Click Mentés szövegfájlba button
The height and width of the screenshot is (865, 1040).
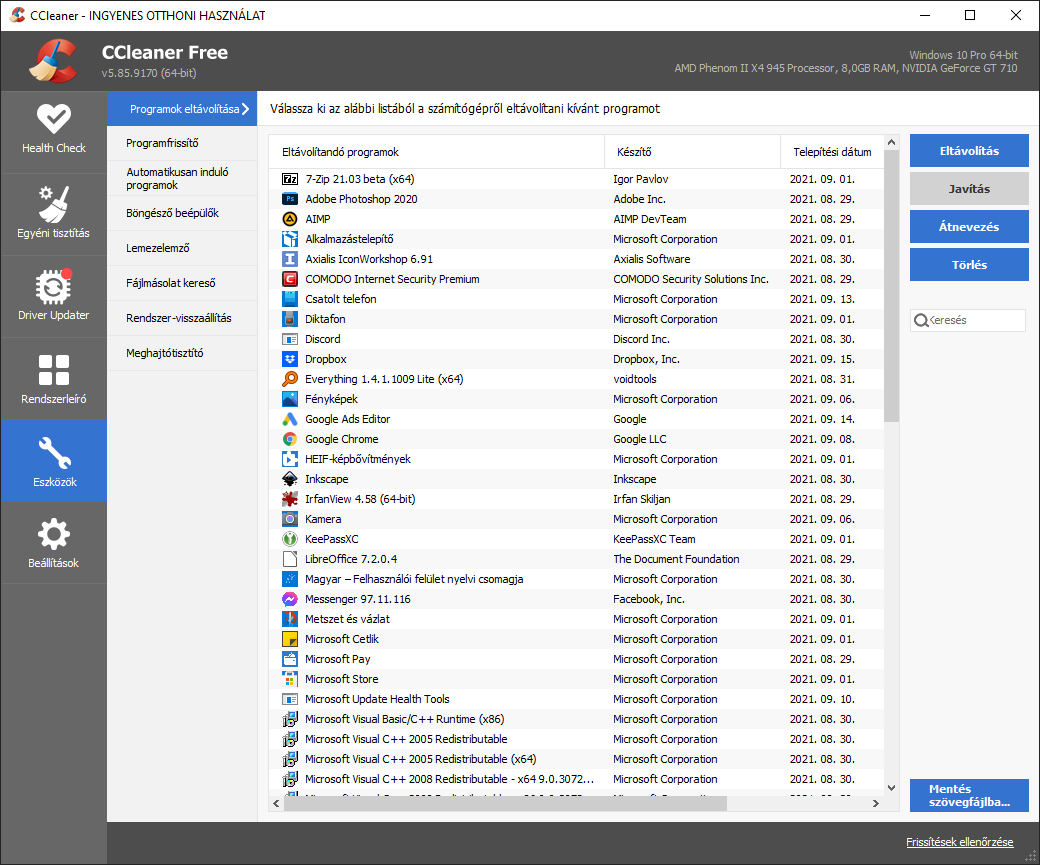pos(969,795)
